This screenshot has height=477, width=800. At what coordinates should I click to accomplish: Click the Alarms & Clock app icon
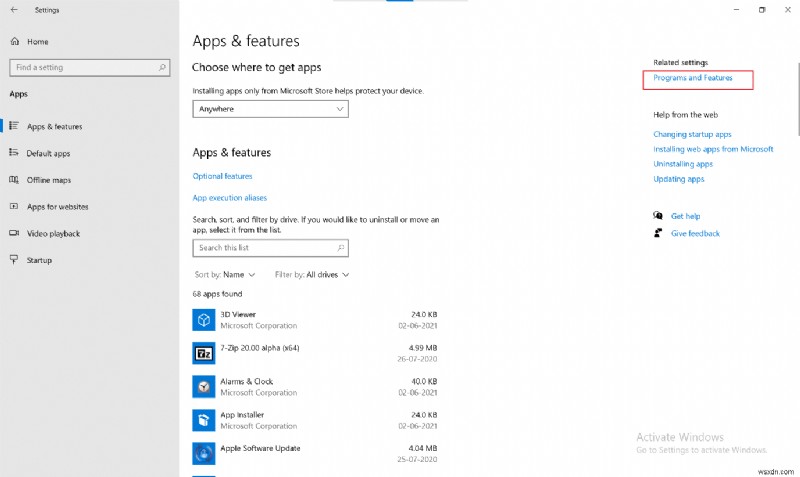pyautogui.click(x=204, y=387)
